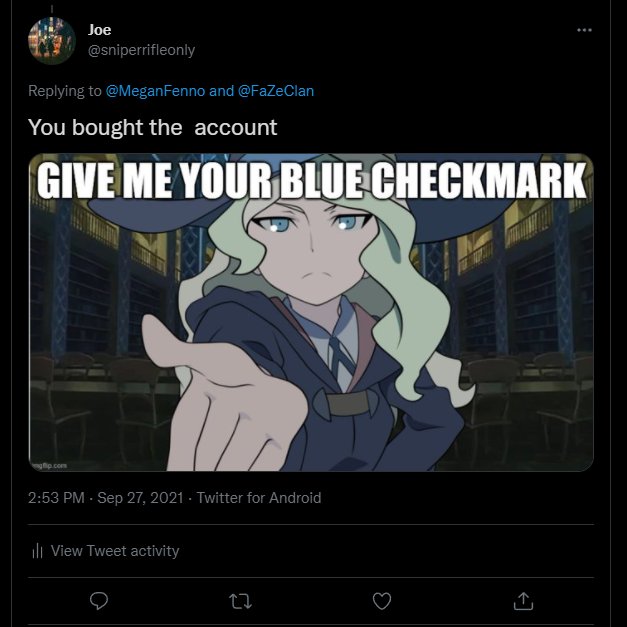627x627 pixels.
Task: Open the @FaZeClan mention link
Action: point(276,91)
